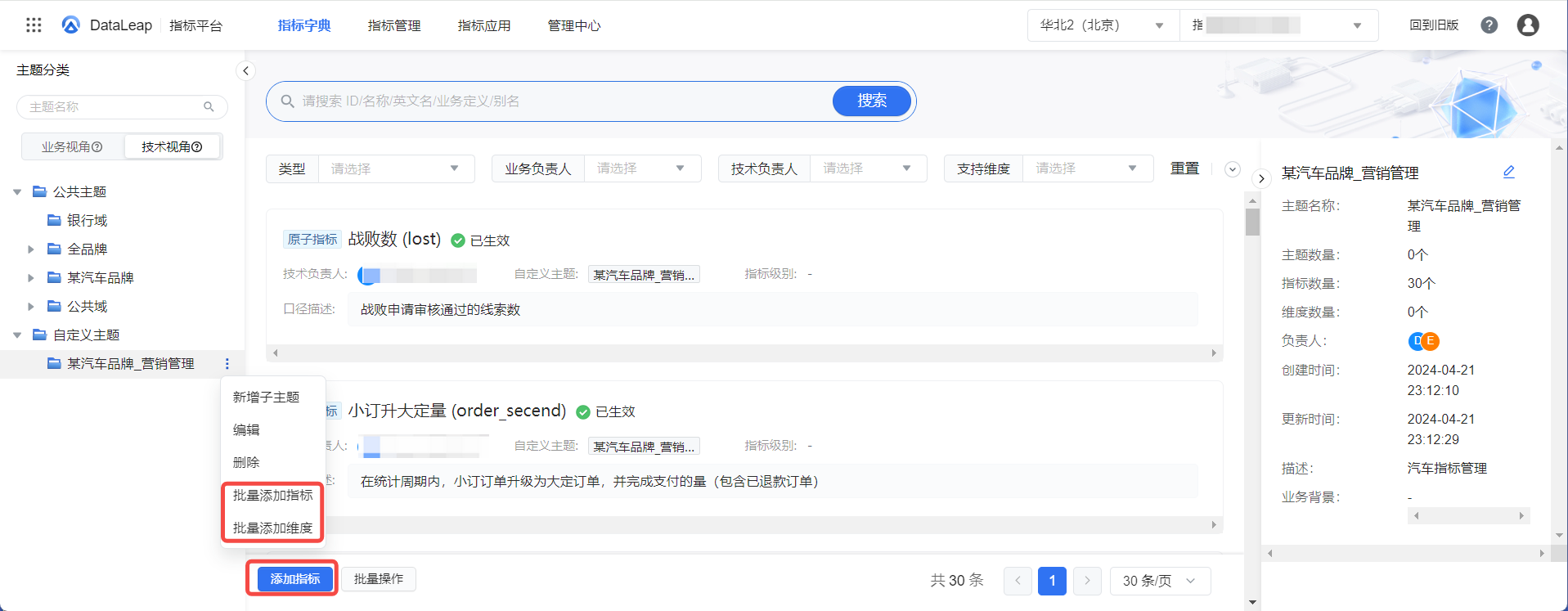Open the user avatar menu
Image resolution: width=1568 pixels, height=611 pixels.
pos(1528,25)
